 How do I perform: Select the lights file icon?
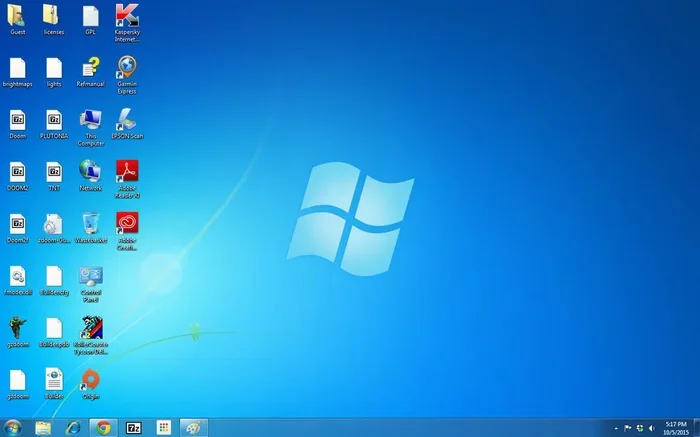[x=54, y=68]
